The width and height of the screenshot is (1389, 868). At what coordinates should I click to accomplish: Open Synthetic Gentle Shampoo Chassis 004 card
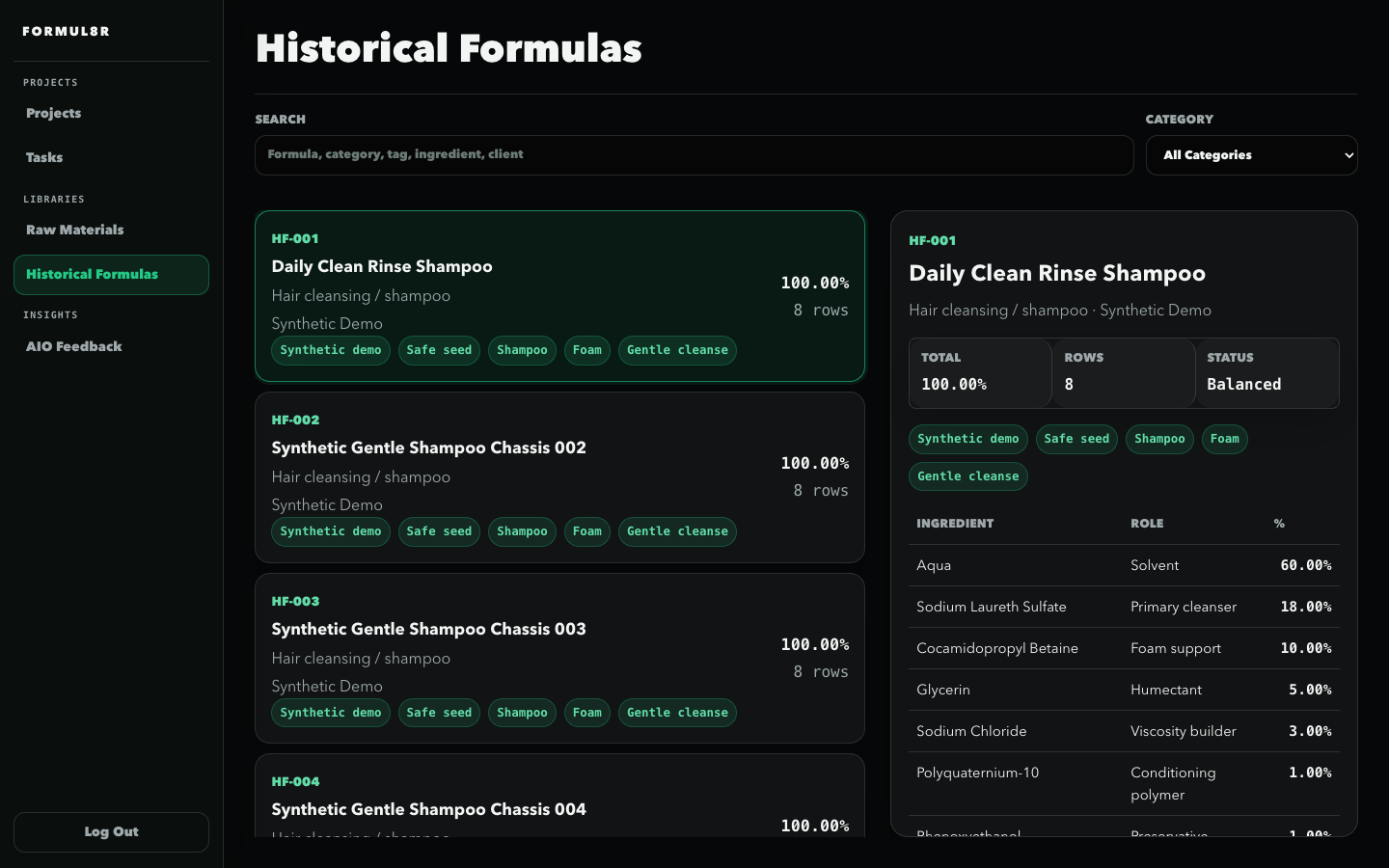tap(559, 796)
